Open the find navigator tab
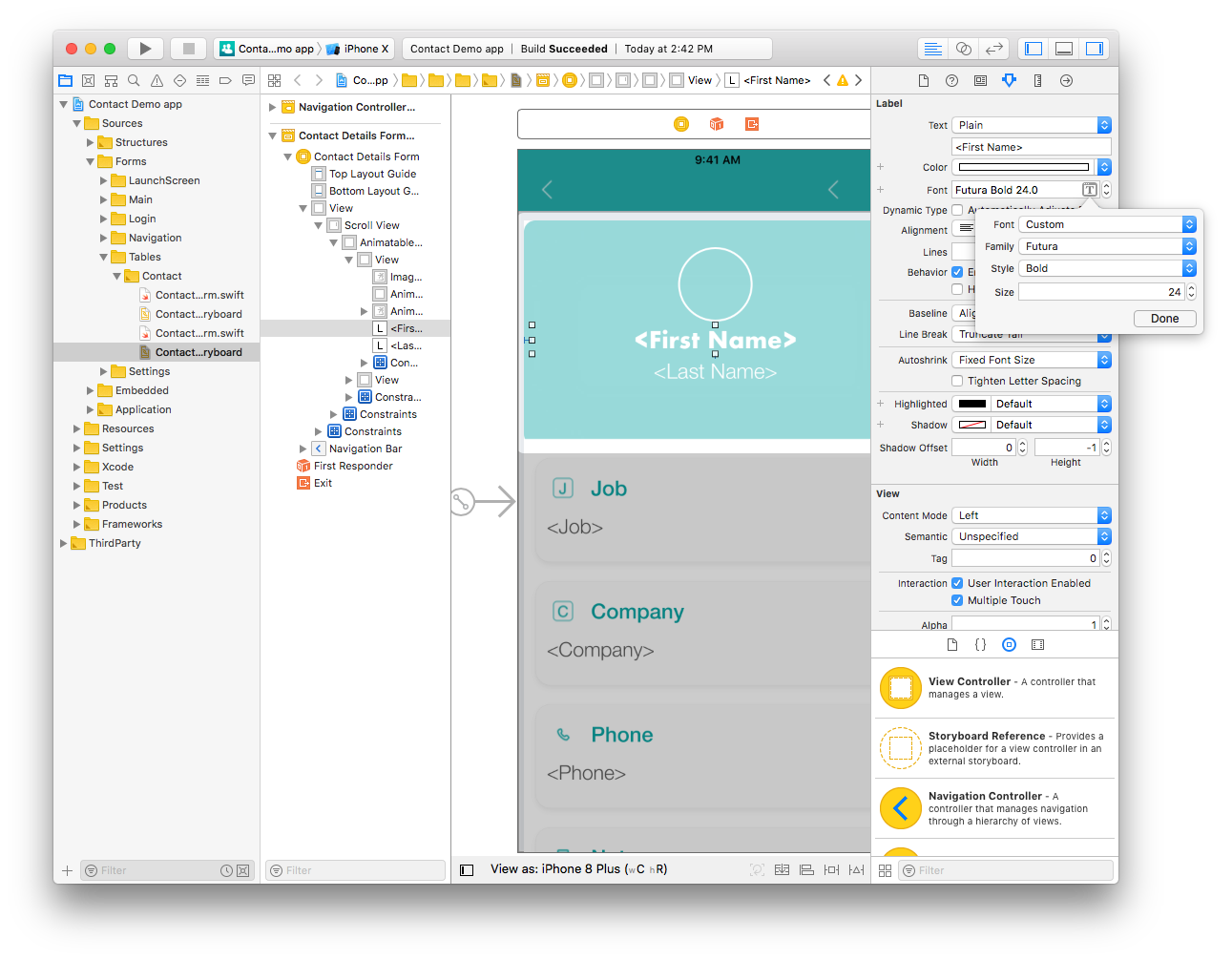1232x960 pixels. click(134, 80)
